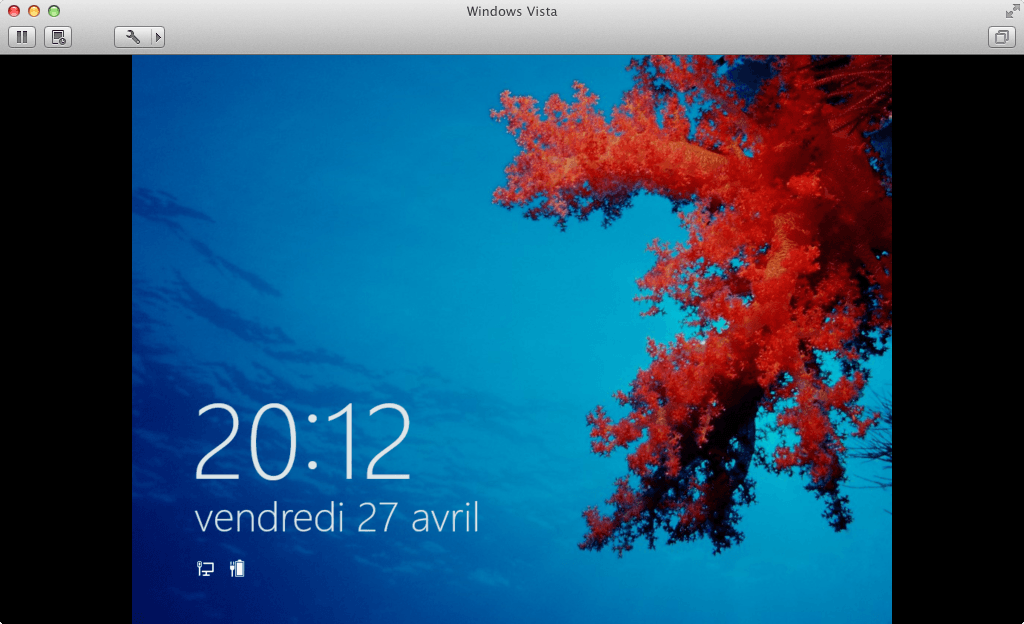Viewport: 1024px width, 624px height.
Task: Close the Windows Vista window
Action: 14,11
